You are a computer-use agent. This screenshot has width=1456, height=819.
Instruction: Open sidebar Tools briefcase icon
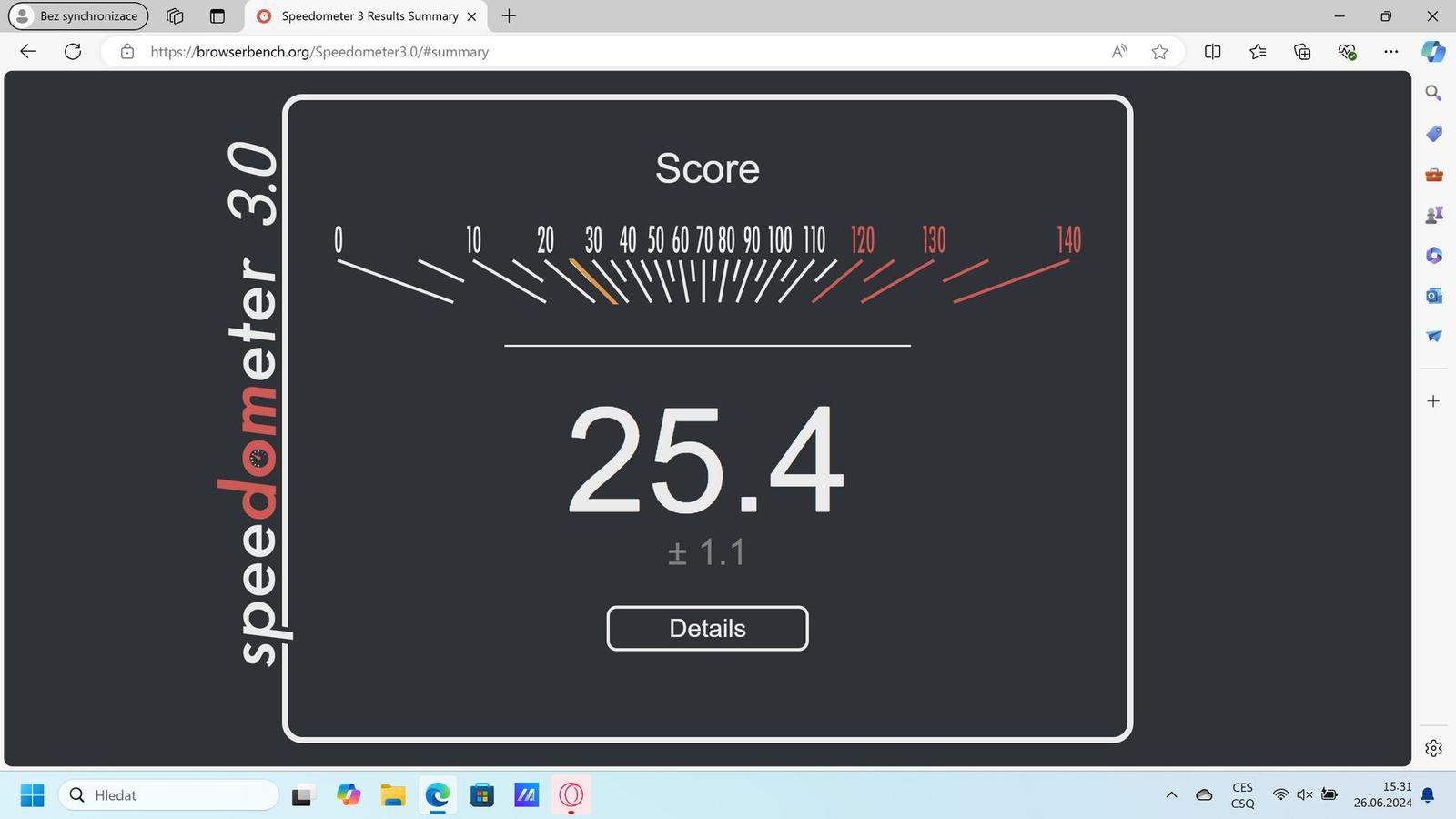click(x=1433, y=175)
